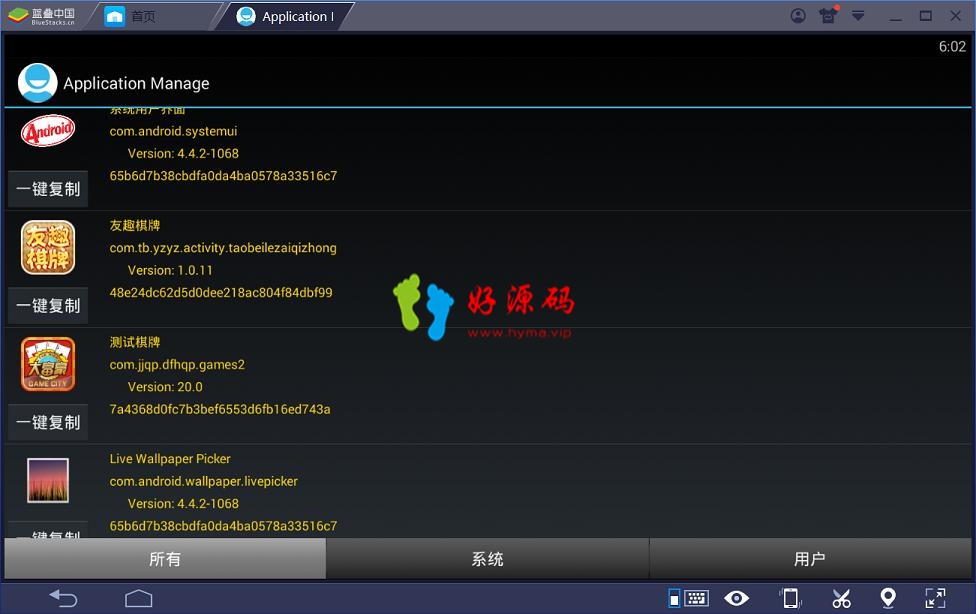The image size is (976, 614).
Task: Click the shake device icon
Action: 791,598
